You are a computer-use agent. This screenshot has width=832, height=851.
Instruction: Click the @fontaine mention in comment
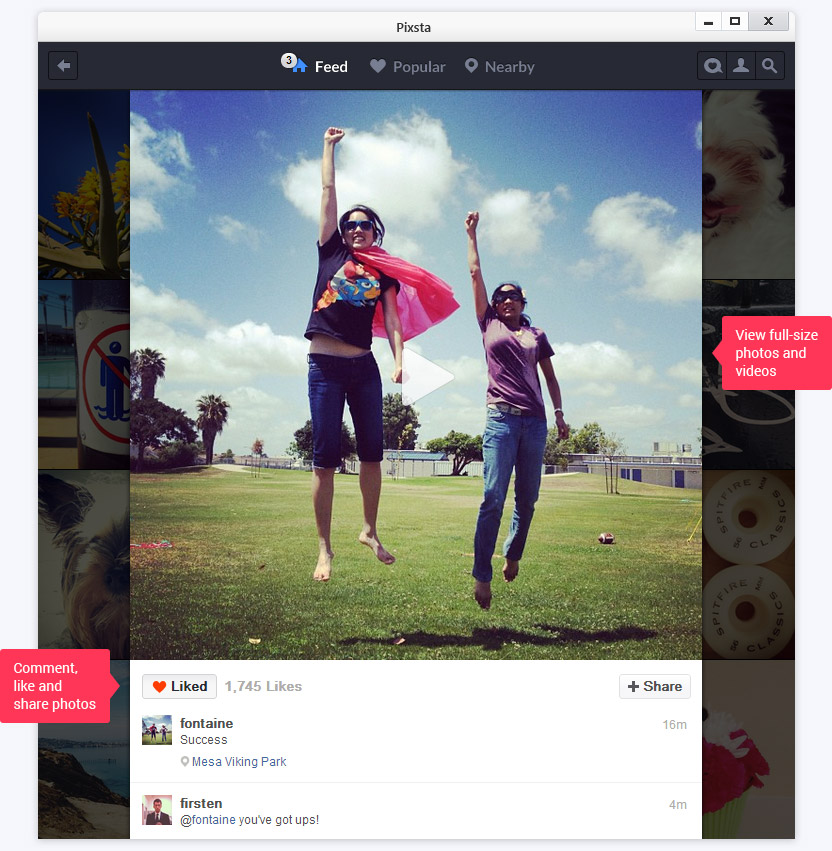pyautogui.click(x=208, y=820)
